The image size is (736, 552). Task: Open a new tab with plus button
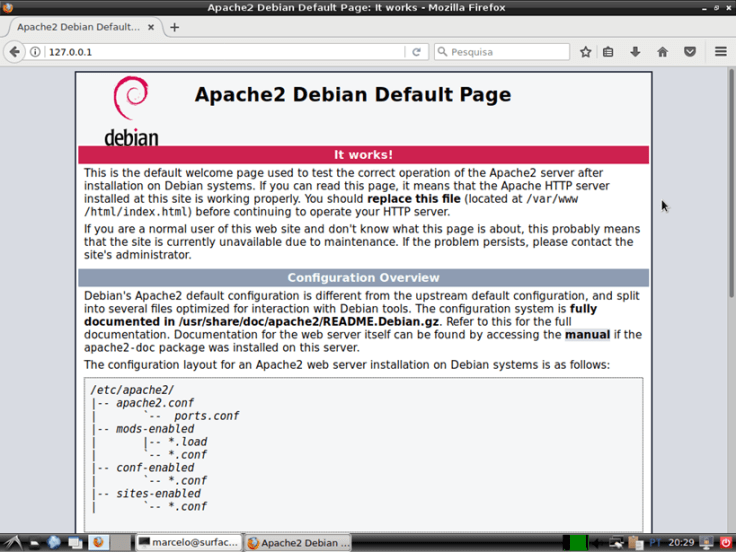pyautogui.click(x=174, y=27)
